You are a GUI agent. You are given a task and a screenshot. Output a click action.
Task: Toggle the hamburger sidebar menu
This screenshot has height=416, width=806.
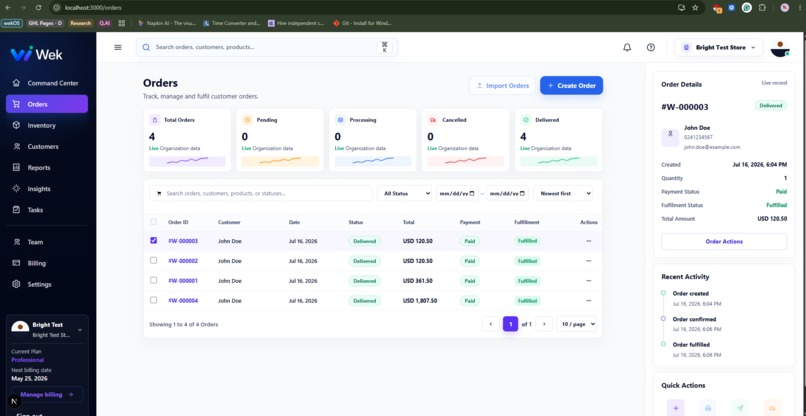coord(118,47)
